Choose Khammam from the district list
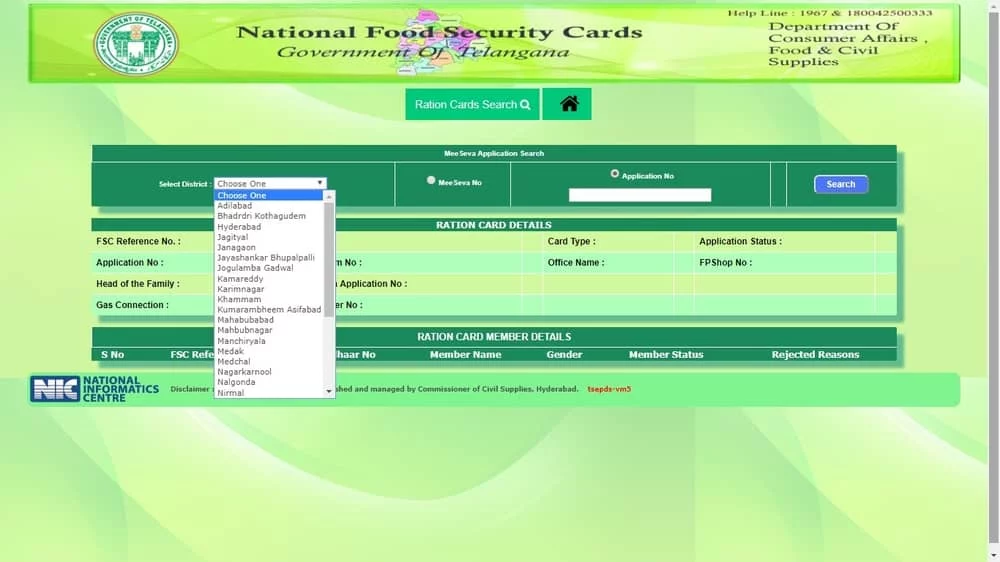Viewport: 1000px width, 562px height. tap(239, 299)
